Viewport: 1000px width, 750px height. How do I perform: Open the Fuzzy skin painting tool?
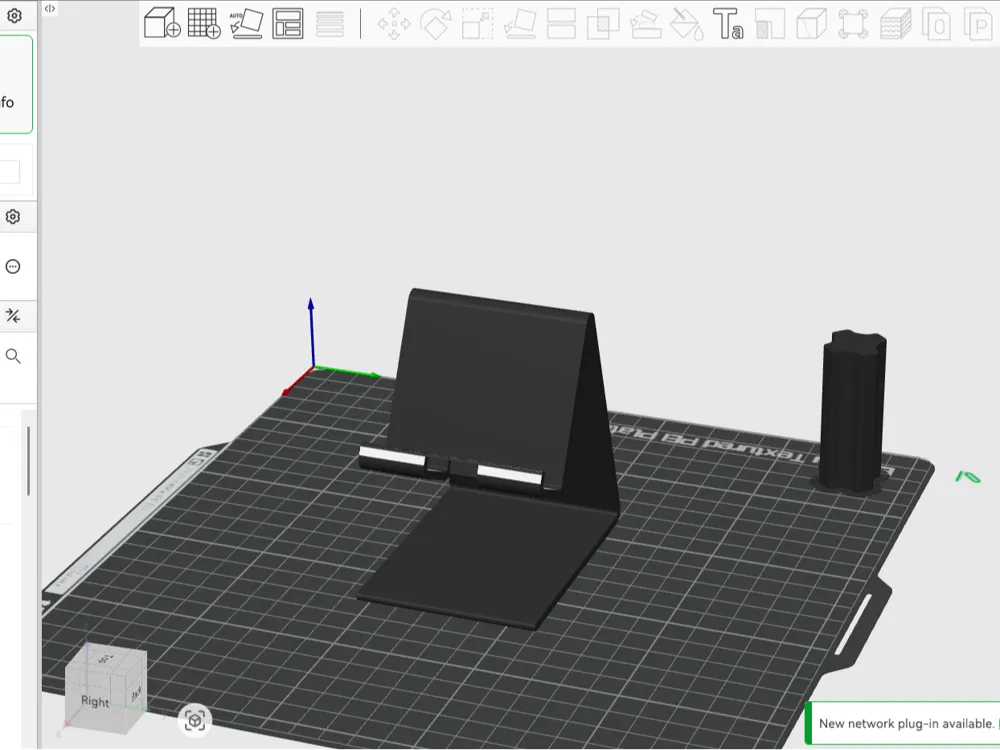click(x=895, y=24)
